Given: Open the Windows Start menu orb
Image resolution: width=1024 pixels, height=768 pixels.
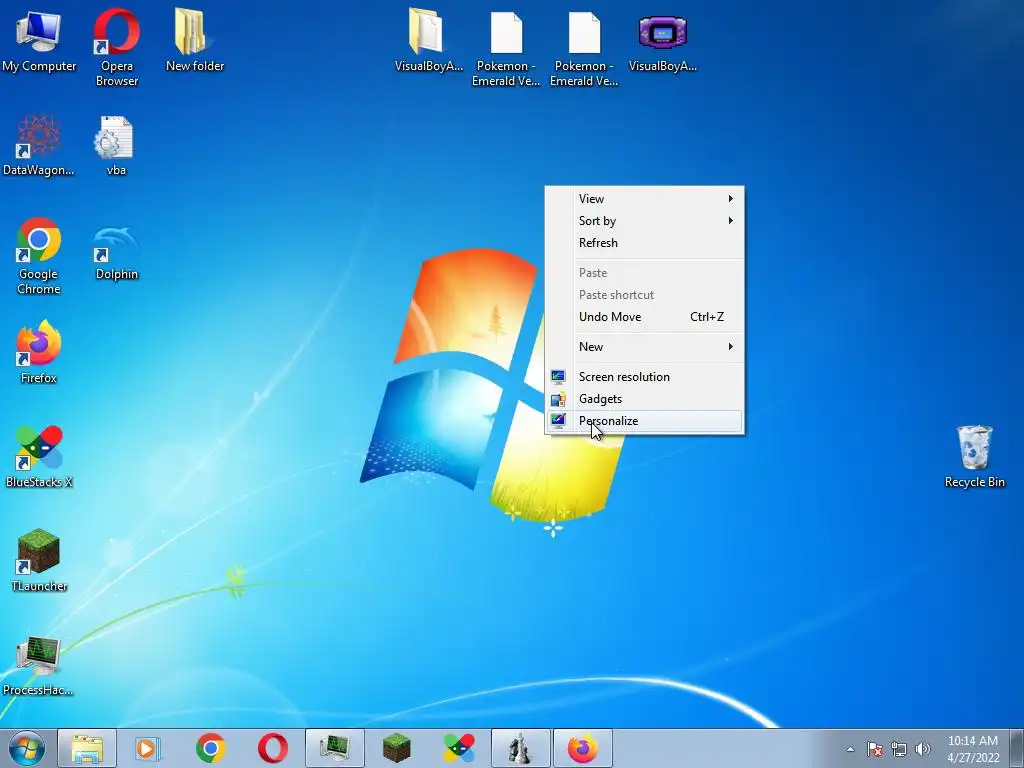Looking at the screenshot, I should coord(26,748).
